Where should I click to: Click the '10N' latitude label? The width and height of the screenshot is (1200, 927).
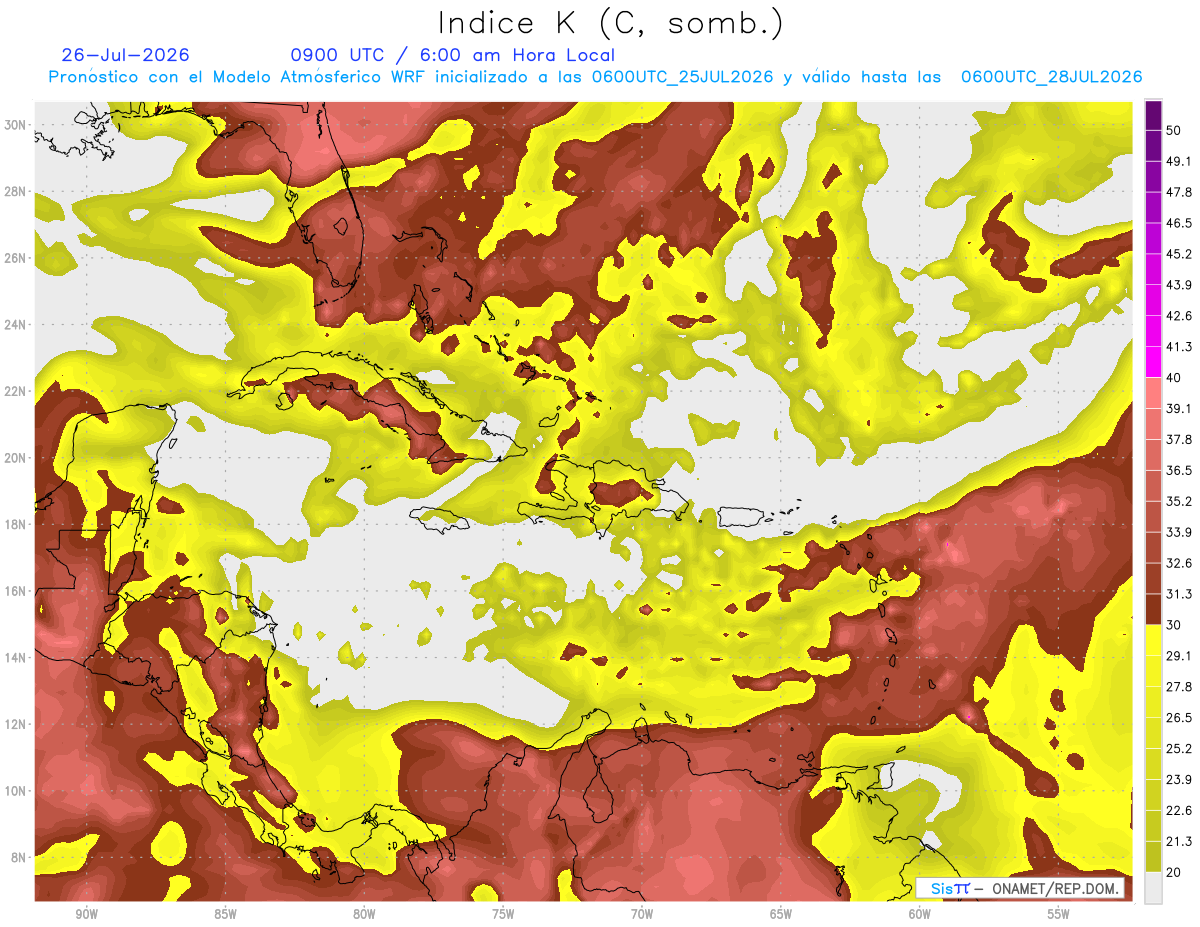(17, 791)
